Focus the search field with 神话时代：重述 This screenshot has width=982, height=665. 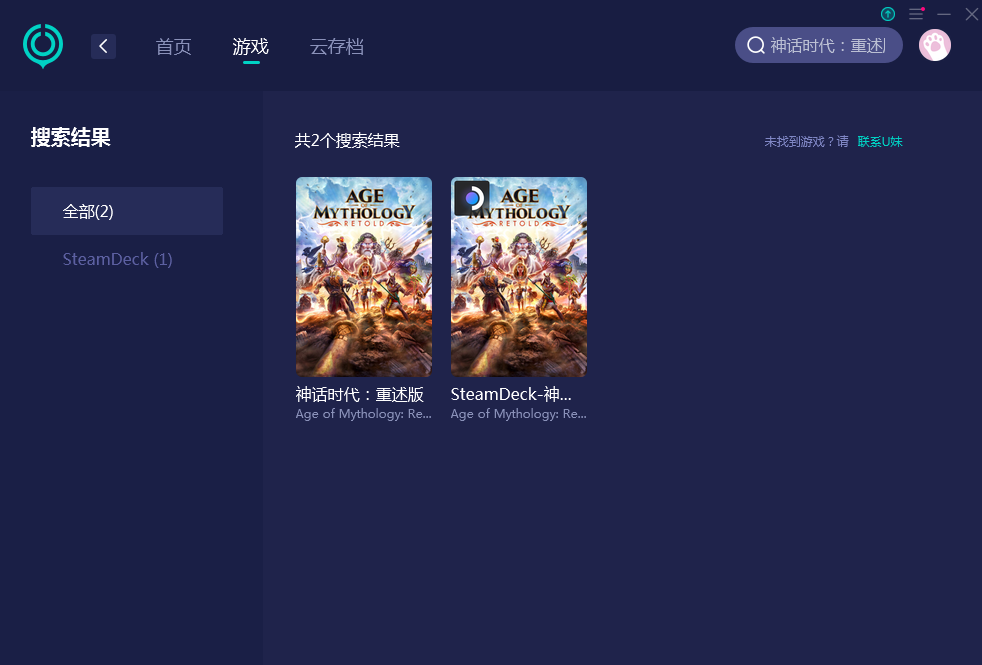819,45
